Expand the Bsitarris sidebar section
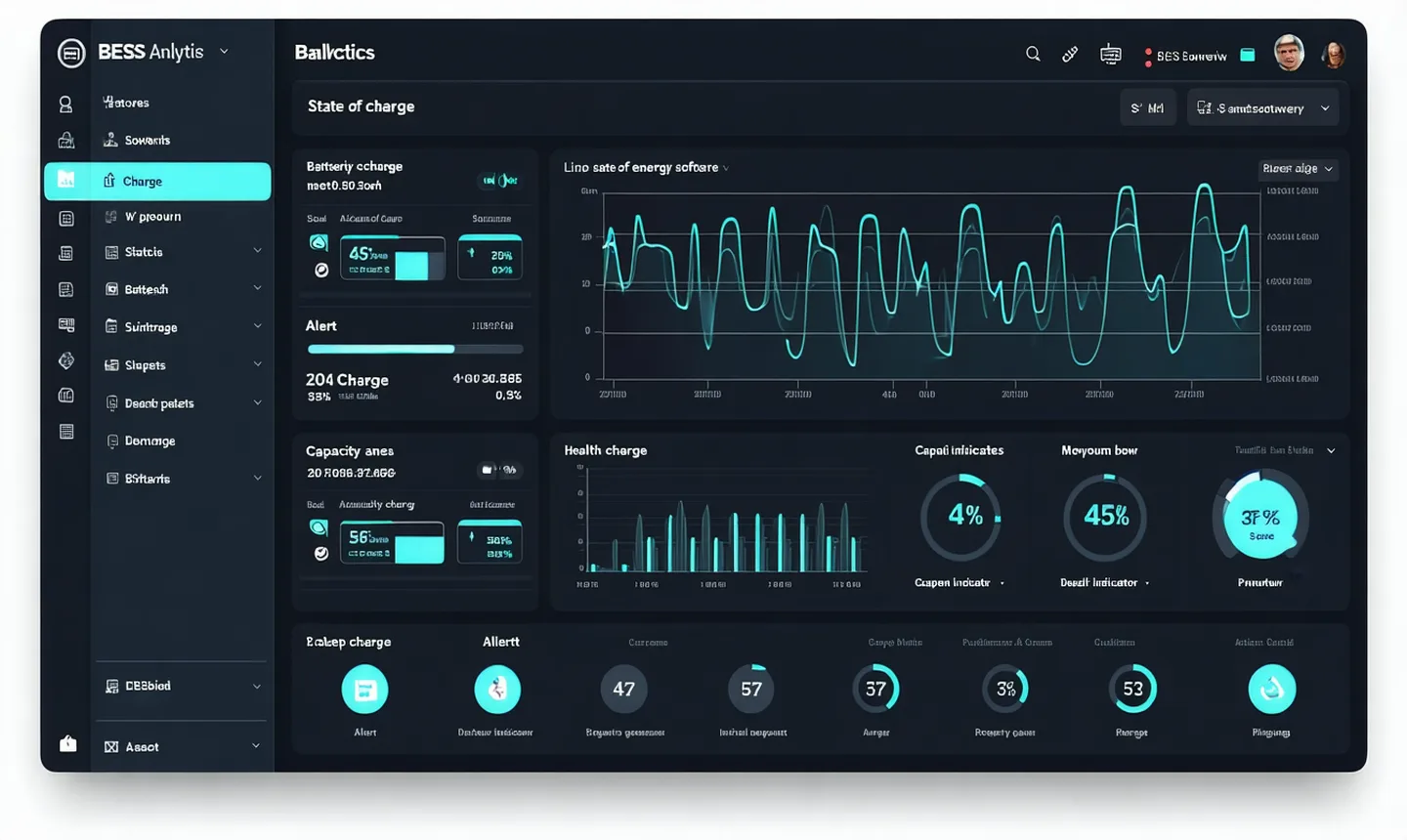This screenshot has height=840, width=1407. (x=257, y=478)
